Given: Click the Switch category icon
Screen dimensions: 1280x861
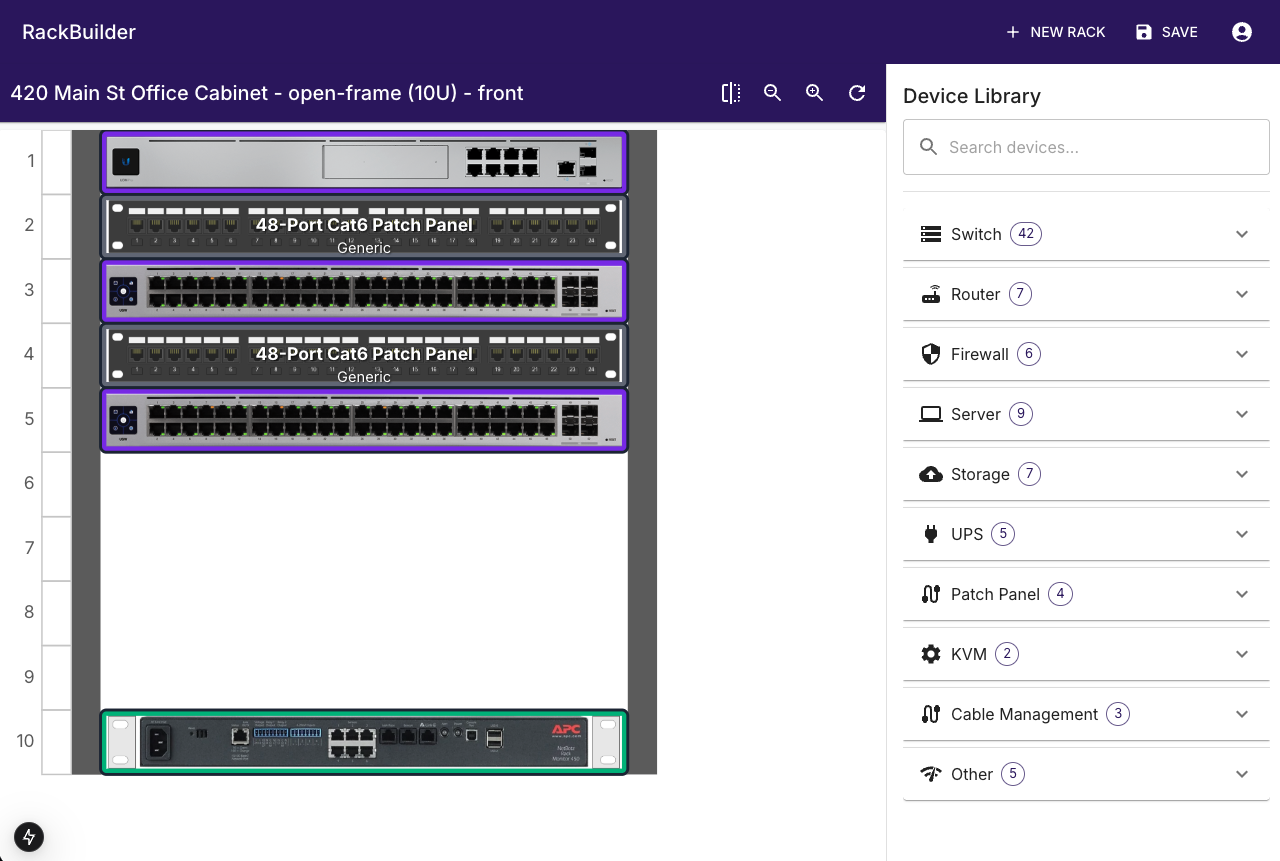Looking at the screenshot, I should click(930, 234).
